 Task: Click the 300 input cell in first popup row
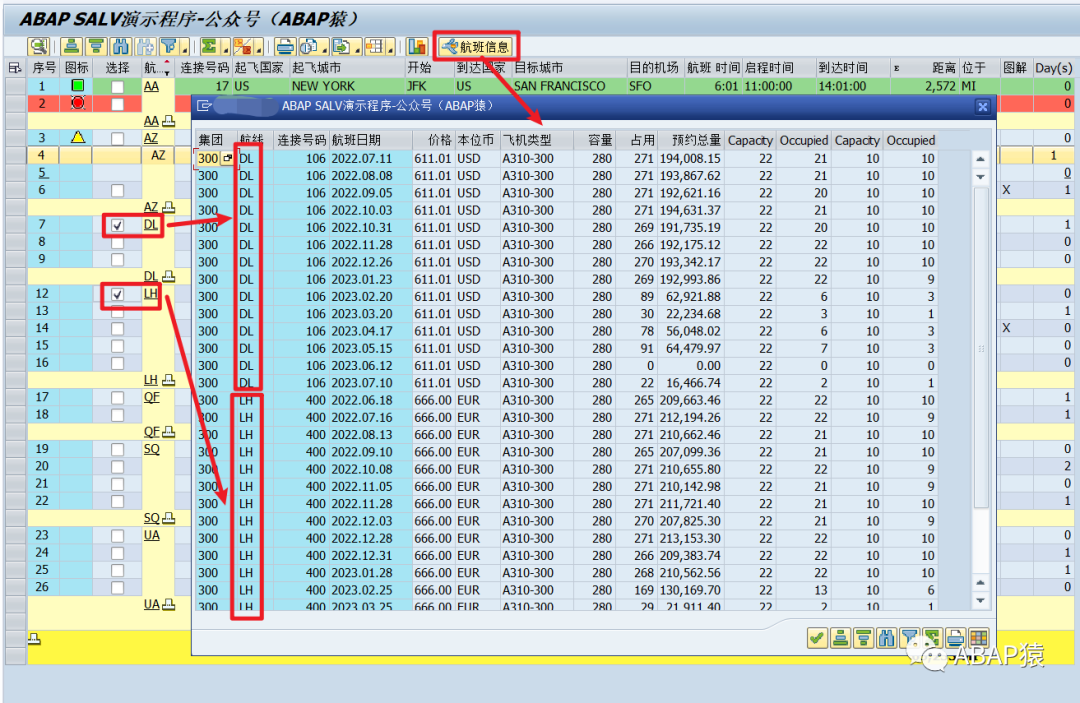click(209, 158)
